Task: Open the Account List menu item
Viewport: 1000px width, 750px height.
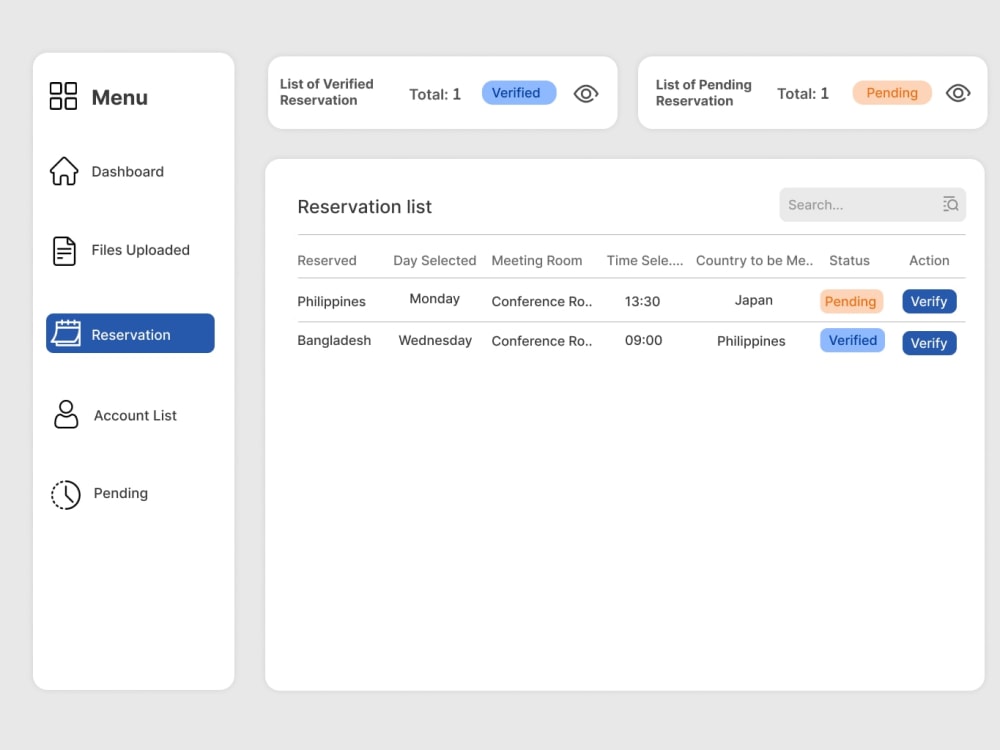Action: [135, 415]
